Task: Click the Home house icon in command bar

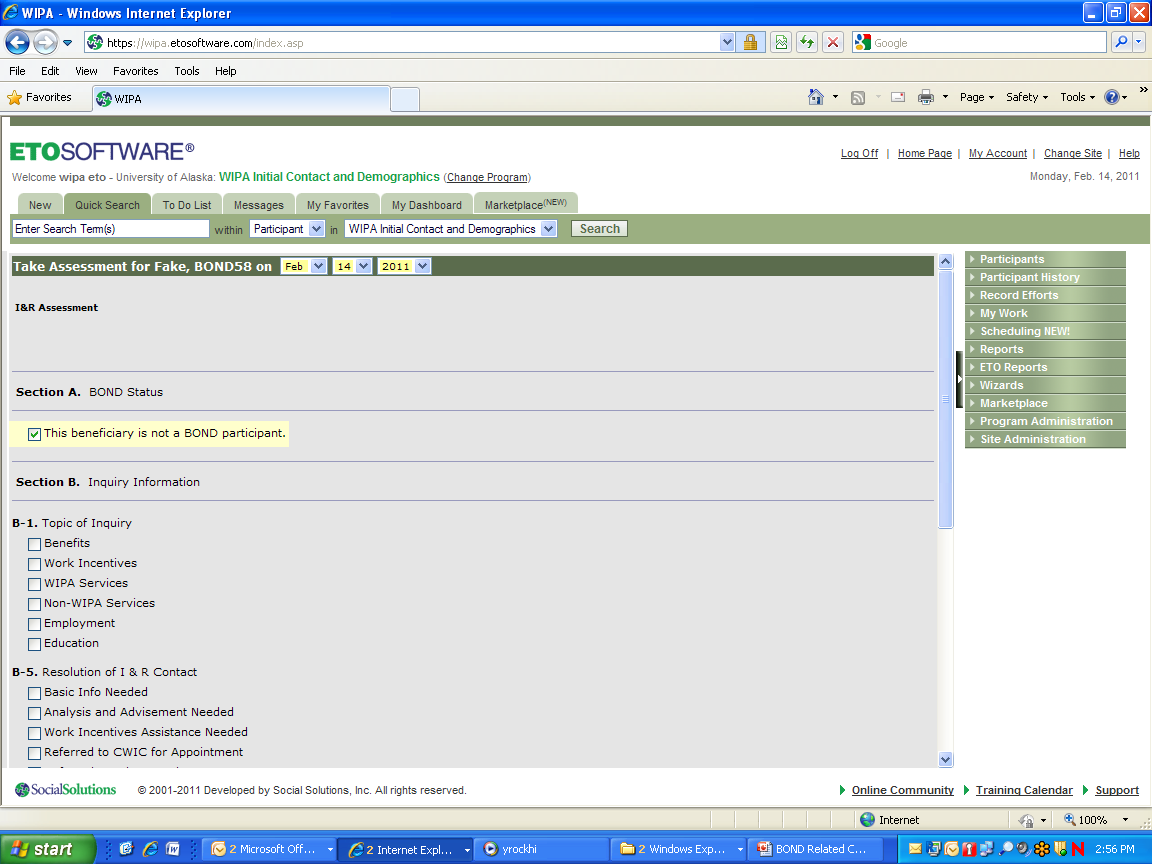Action: (x=816, y=97)
